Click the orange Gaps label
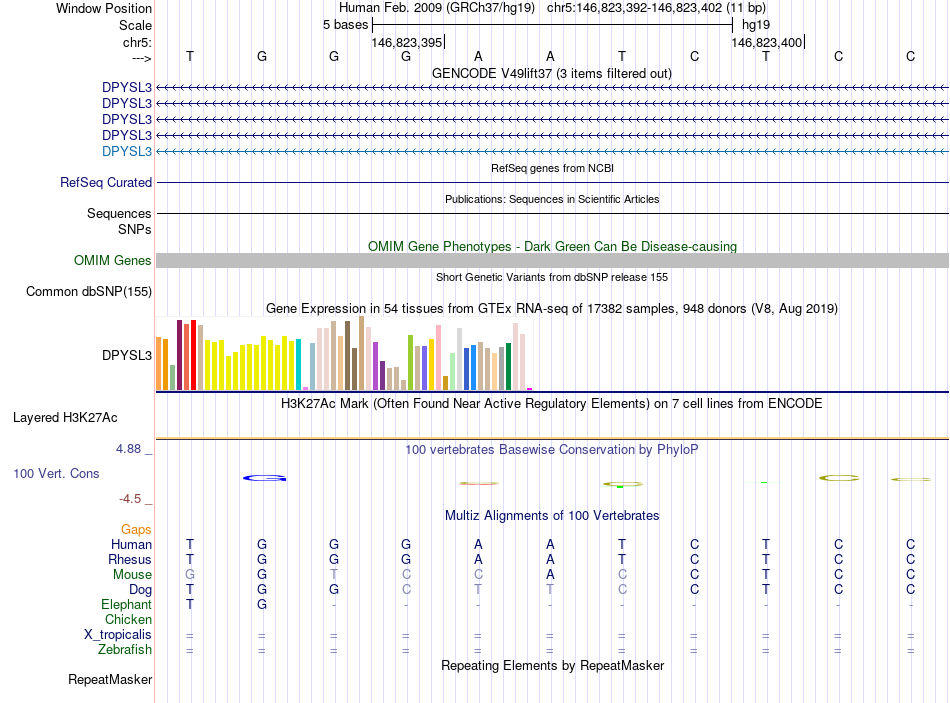Screen dimensions: 950x703 [x=136, y=530]
